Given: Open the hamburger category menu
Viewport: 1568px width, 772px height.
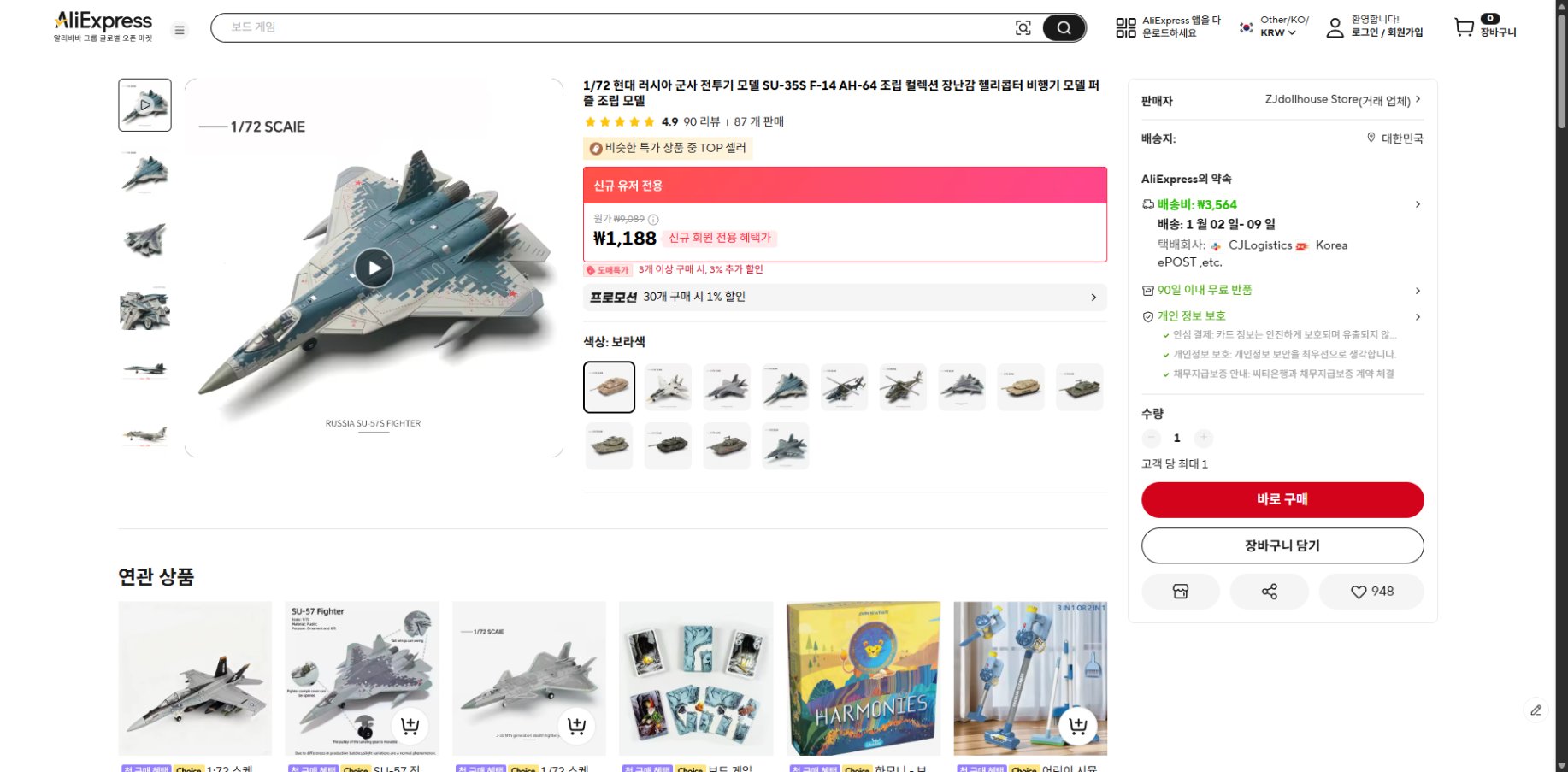Looking at the screenshot, I should [179, 29].
